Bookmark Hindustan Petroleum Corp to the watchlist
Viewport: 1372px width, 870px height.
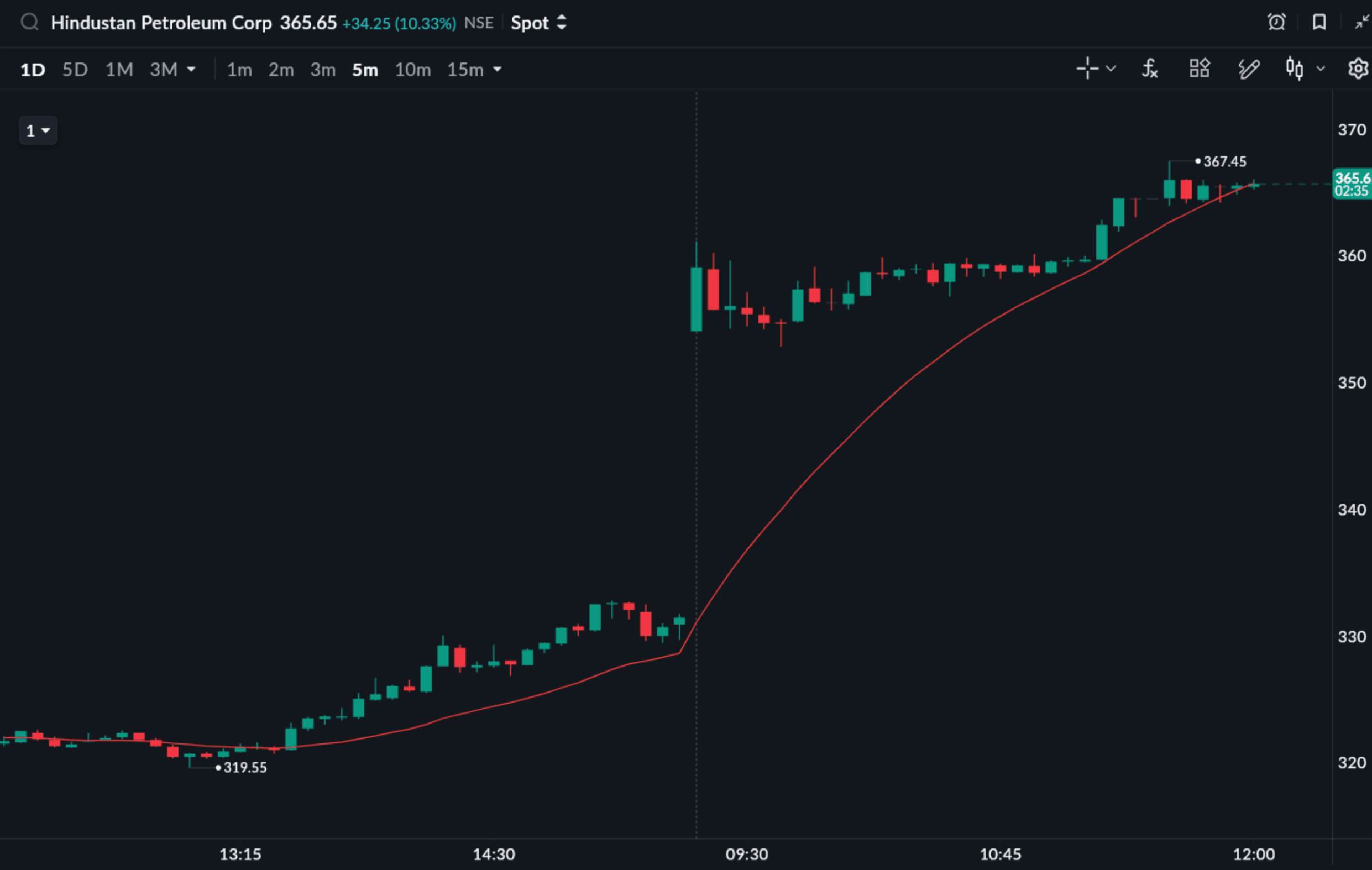tap(1319, 23)
